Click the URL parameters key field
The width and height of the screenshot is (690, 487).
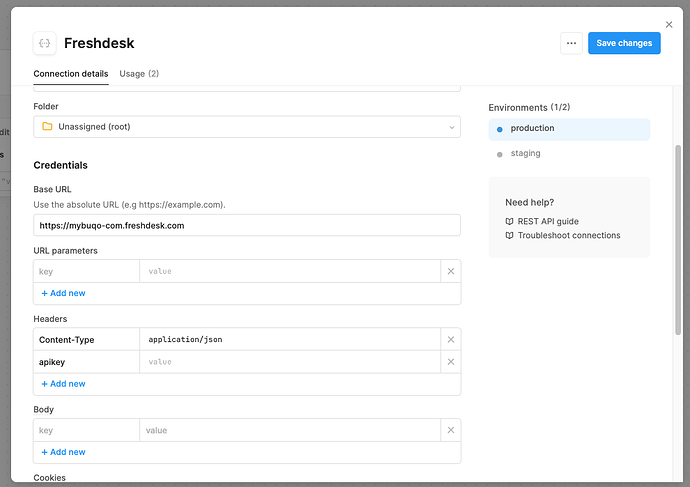coord(86,271)
